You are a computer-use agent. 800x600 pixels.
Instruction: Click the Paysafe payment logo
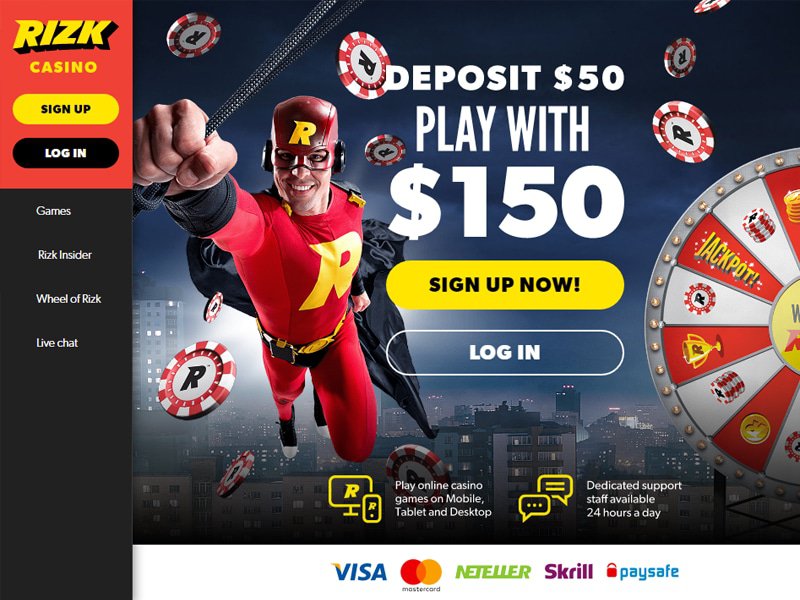tap(643, 571)
